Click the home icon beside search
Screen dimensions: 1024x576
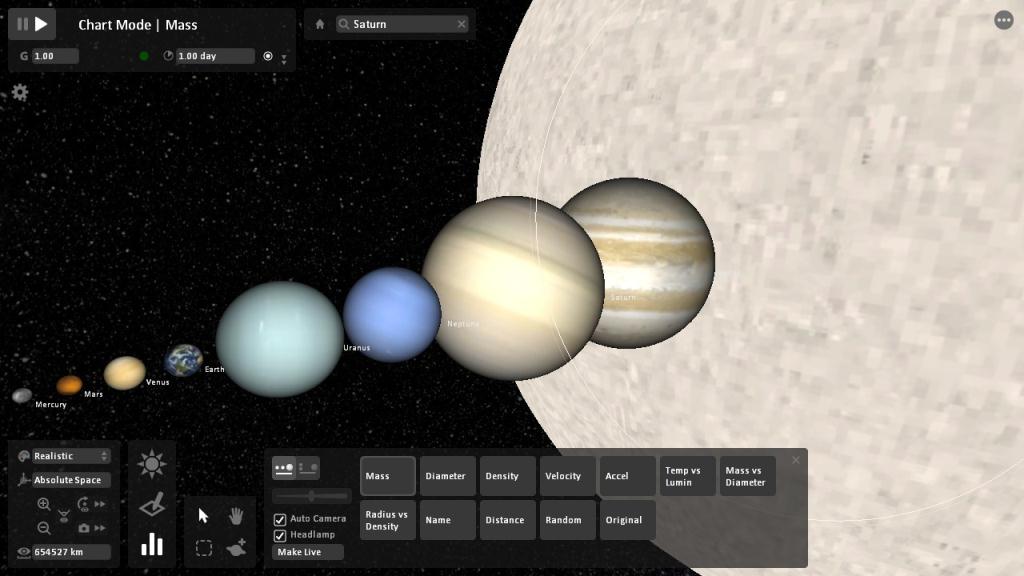pyautogui.click(x=320, y=24)
